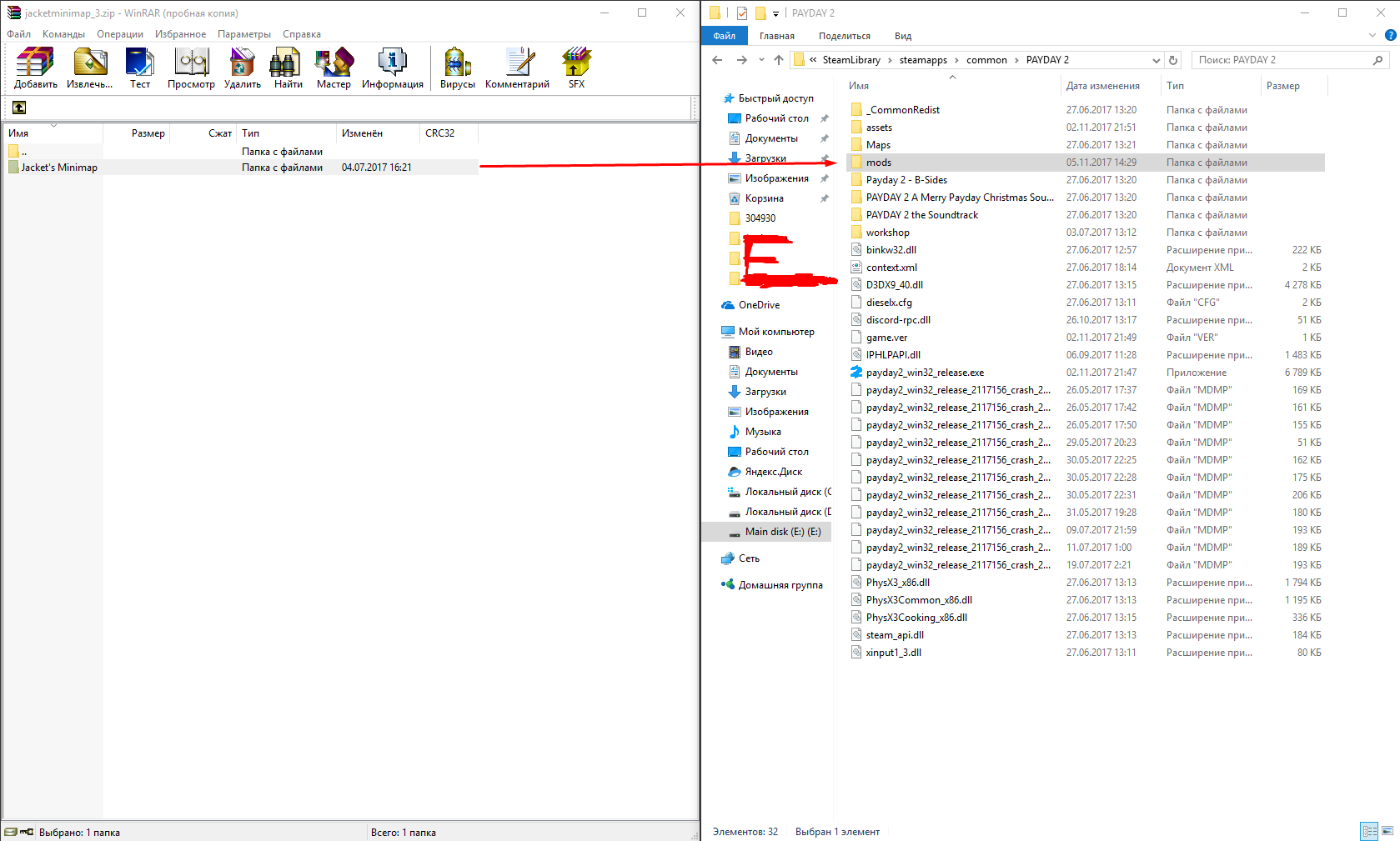Click steamapps in the address breadcrumb
Screen dimensions: 1400x841
(923, 60)
